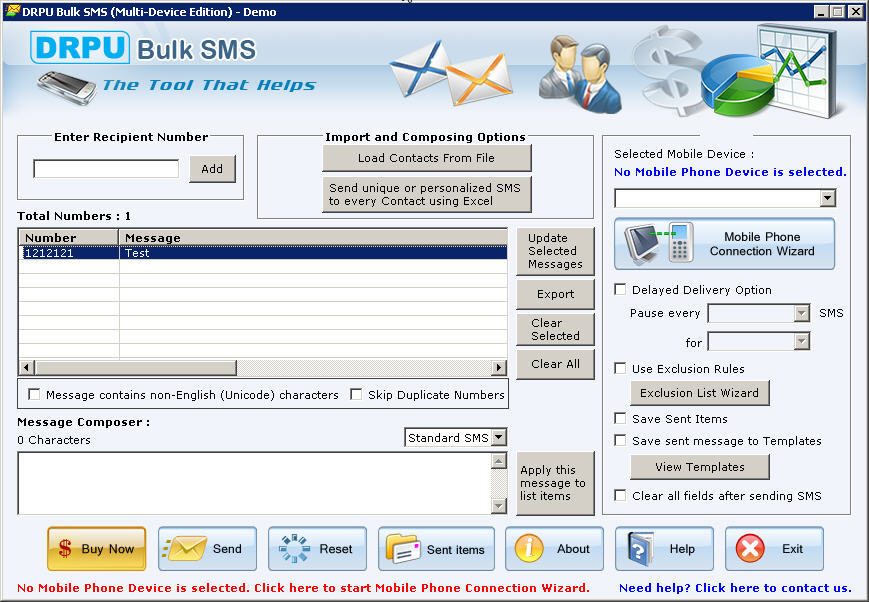Enable Delayed Delivery Option
Image resolution: width=869 pixels, height=602 pixels.
pos(620,289)
